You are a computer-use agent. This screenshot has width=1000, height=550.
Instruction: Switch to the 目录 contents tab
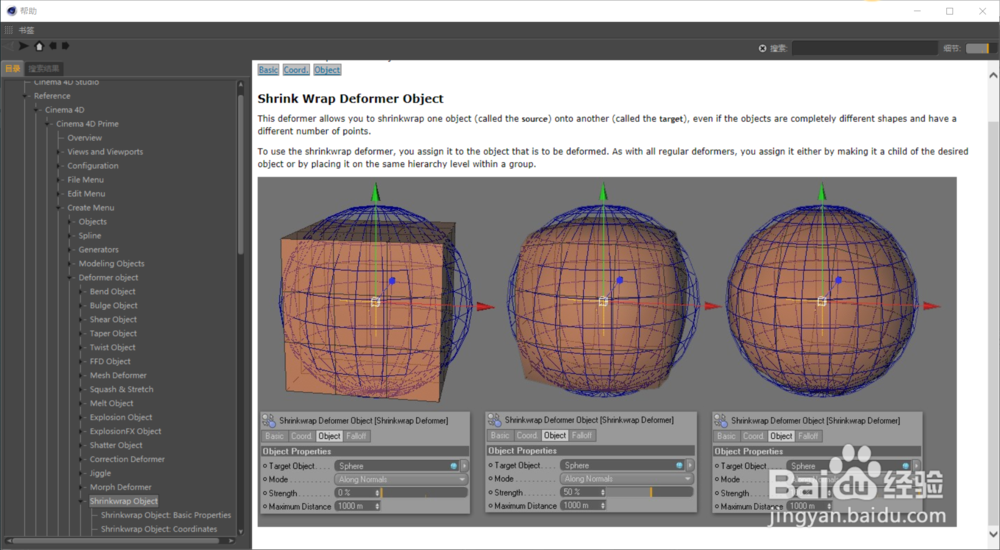click(13, 68)
